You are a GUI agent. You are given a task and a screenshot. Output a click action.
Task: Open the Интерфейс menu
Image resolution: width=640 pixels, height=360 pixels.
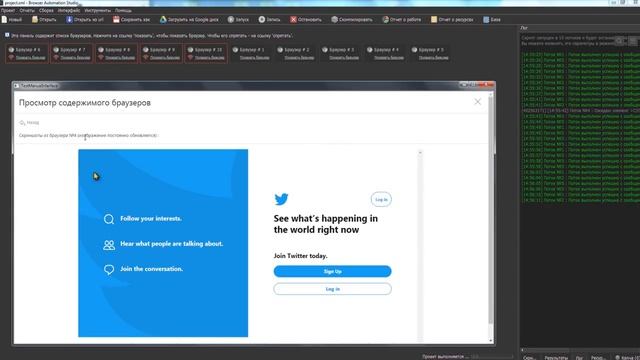pyautogui.click(x=69, y=10)
